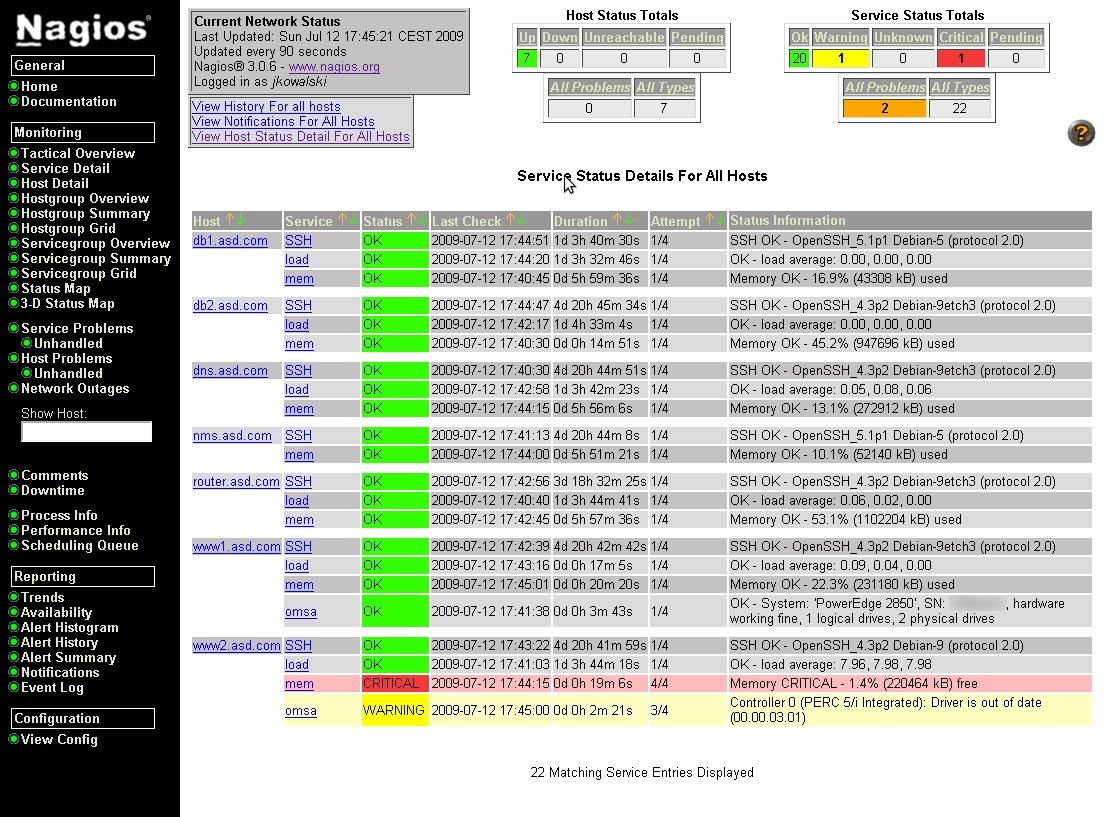Sort Status column ascending with up arrow
Screen dimensions: 1104x817
point(410,220)
